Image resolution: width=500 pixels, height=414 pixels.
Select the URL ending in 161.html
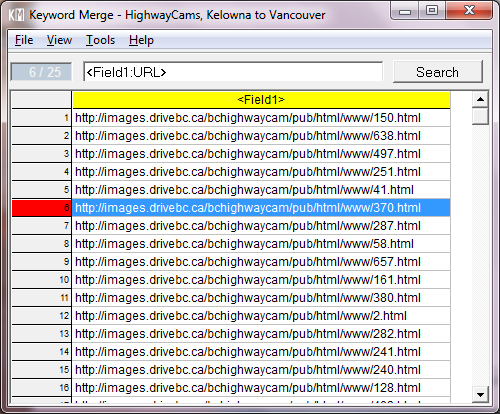[x=261, y=280]
